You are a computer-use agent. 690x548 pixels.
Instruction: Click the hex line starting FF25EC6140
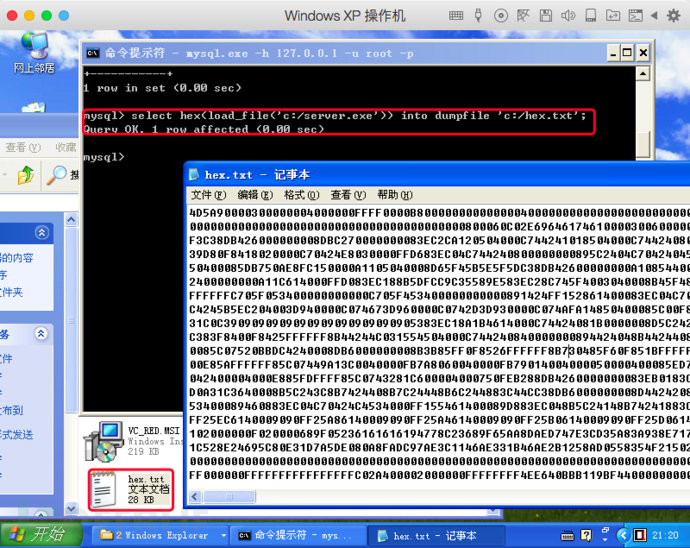(x=439, y=419)
